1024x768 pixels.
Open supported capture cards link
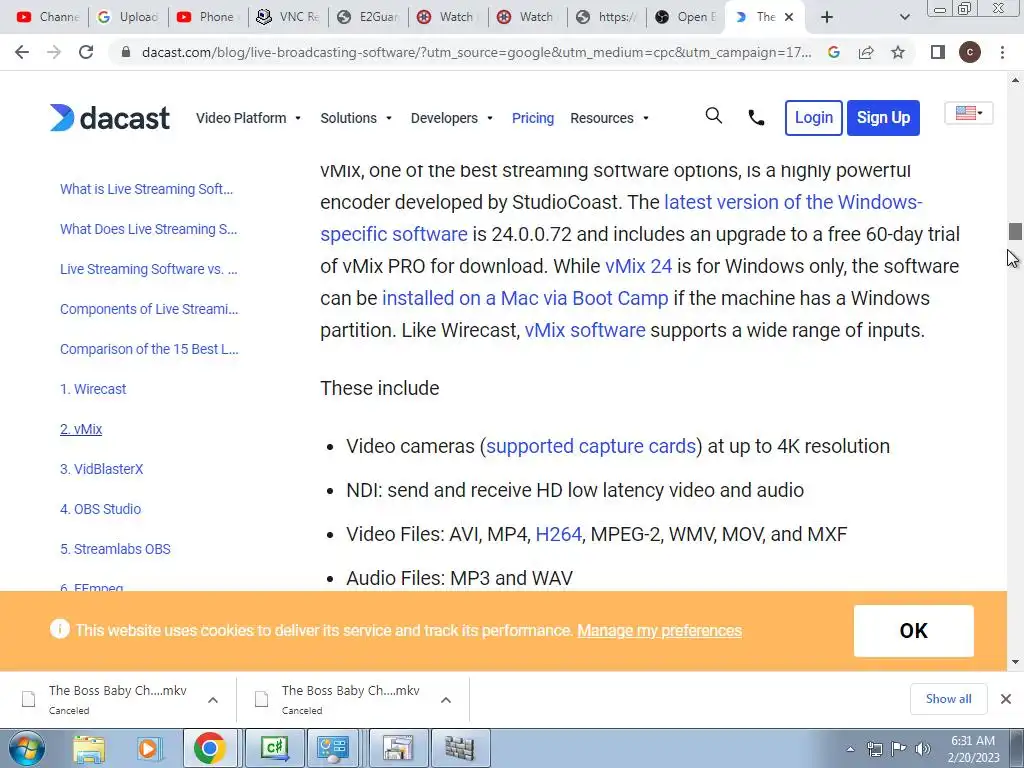(x=591, y=447)
